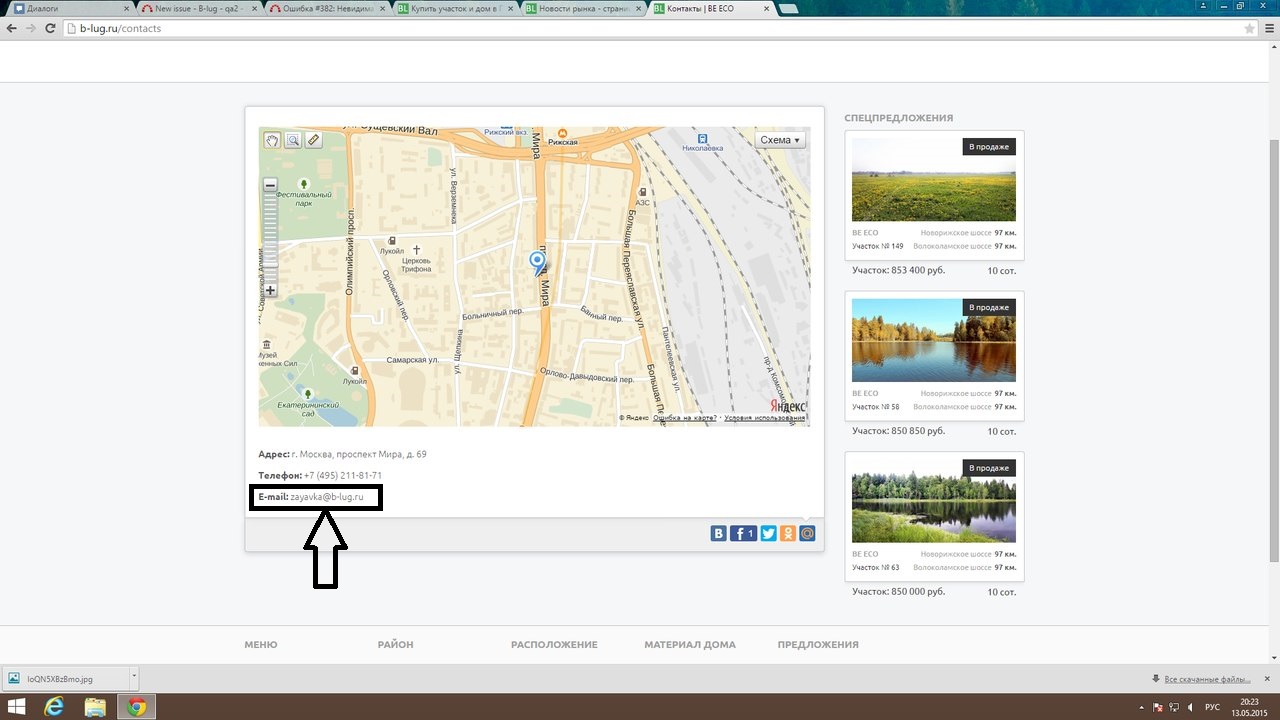This screenshot has height=720, width=1280.
Task: Share page on Twitter
Action: coord(768,534)
